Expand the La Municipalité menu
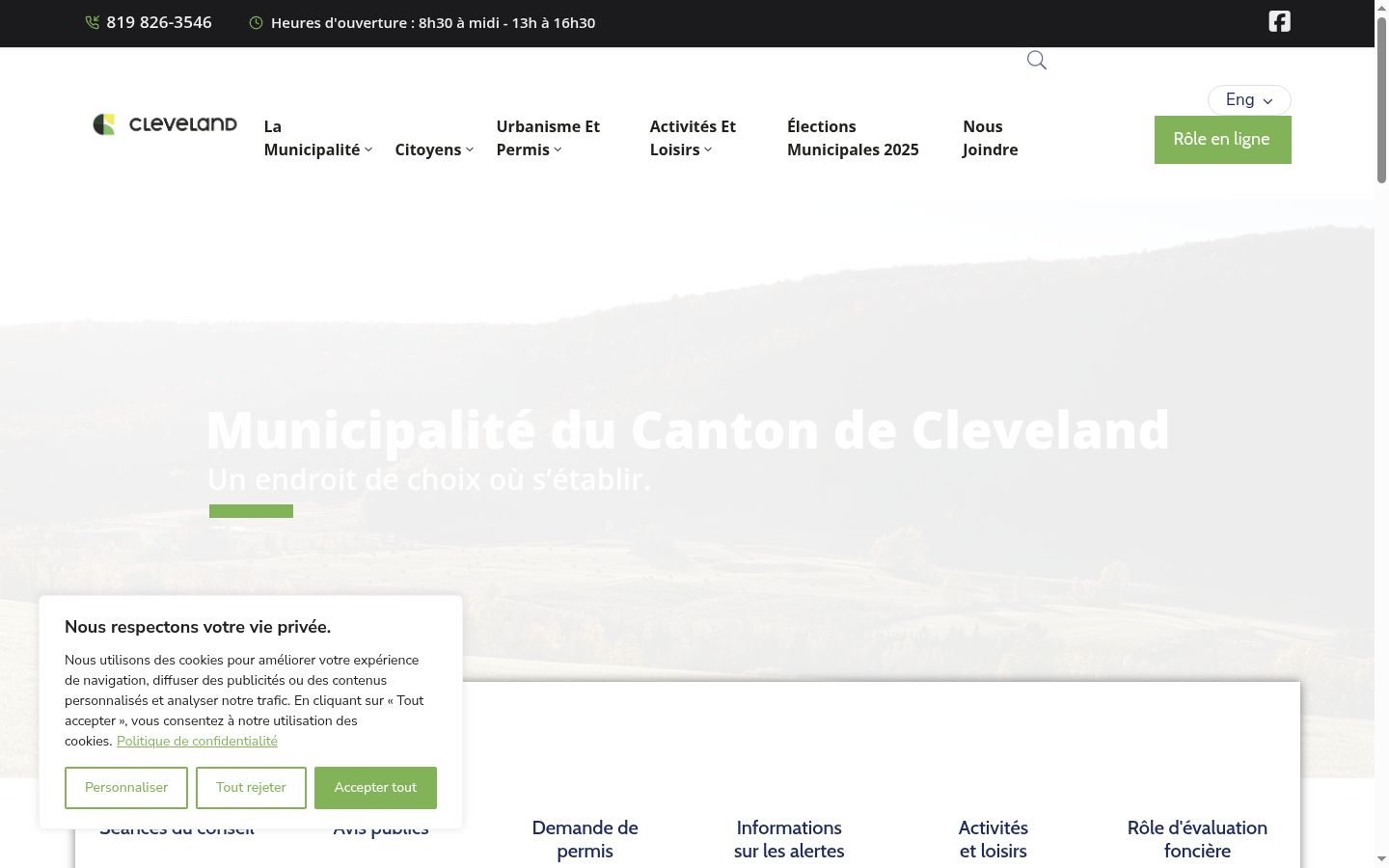The image size is (1389, 868). (318, 138)
